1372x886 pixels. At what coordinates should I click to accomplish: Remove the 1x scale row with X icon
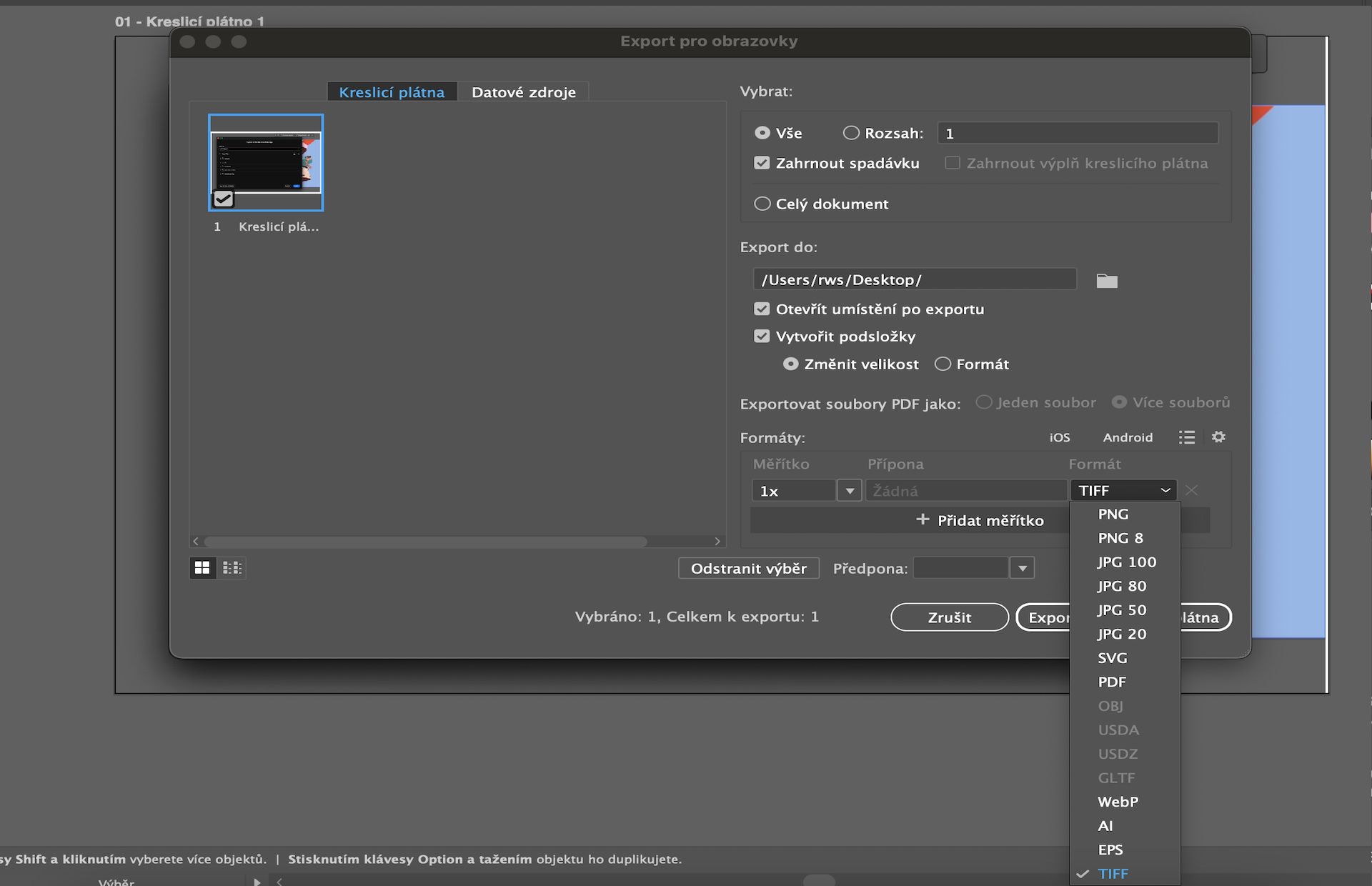click(x=1191, y=490)
